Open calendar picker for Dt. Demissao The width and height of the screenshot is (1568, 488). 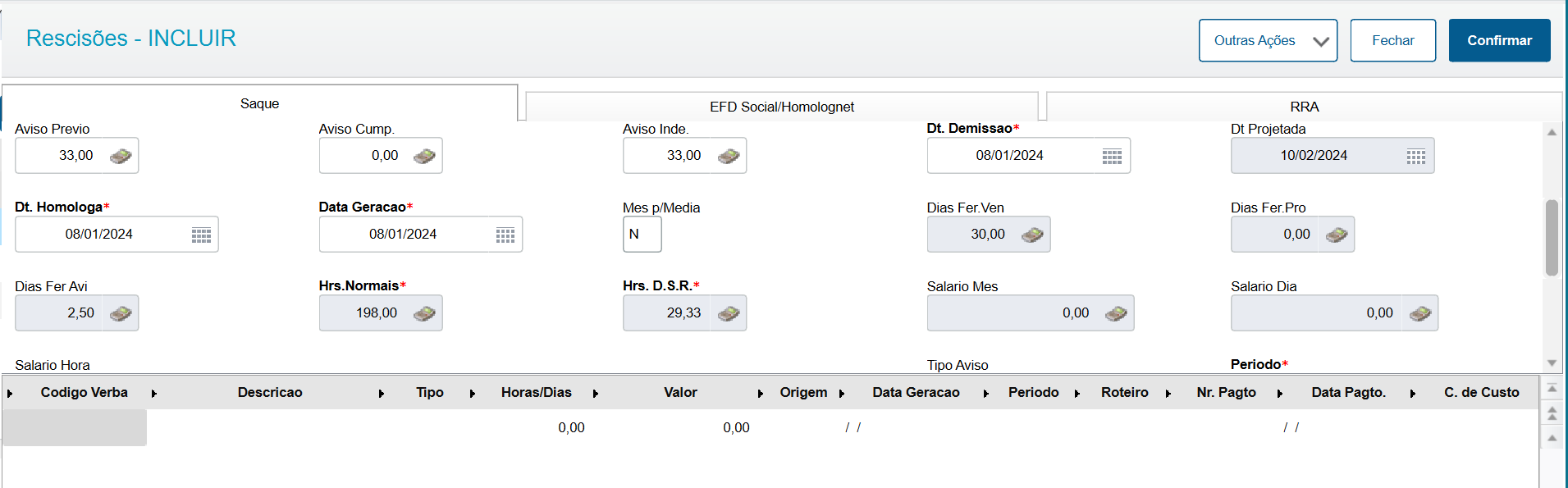(1112, 156)
